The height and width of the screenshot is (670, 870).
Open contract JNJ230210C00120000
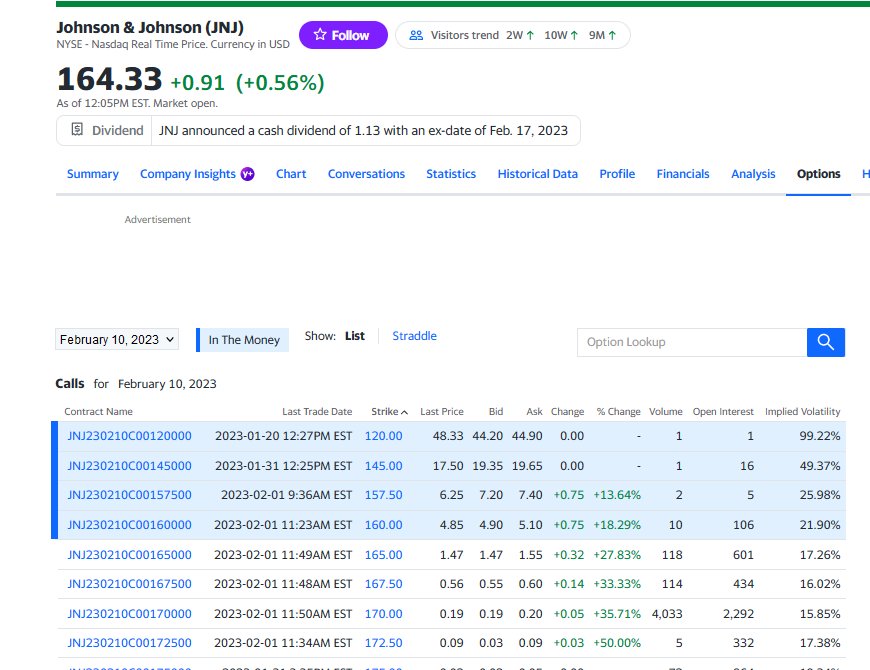click(129, 436)
